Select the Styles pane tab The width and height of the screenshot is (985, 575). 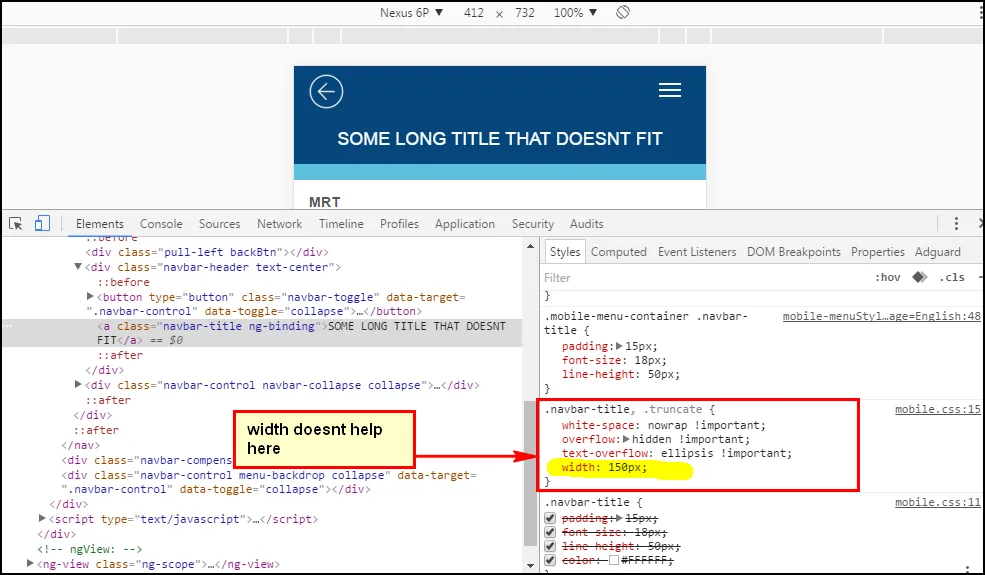565,251
